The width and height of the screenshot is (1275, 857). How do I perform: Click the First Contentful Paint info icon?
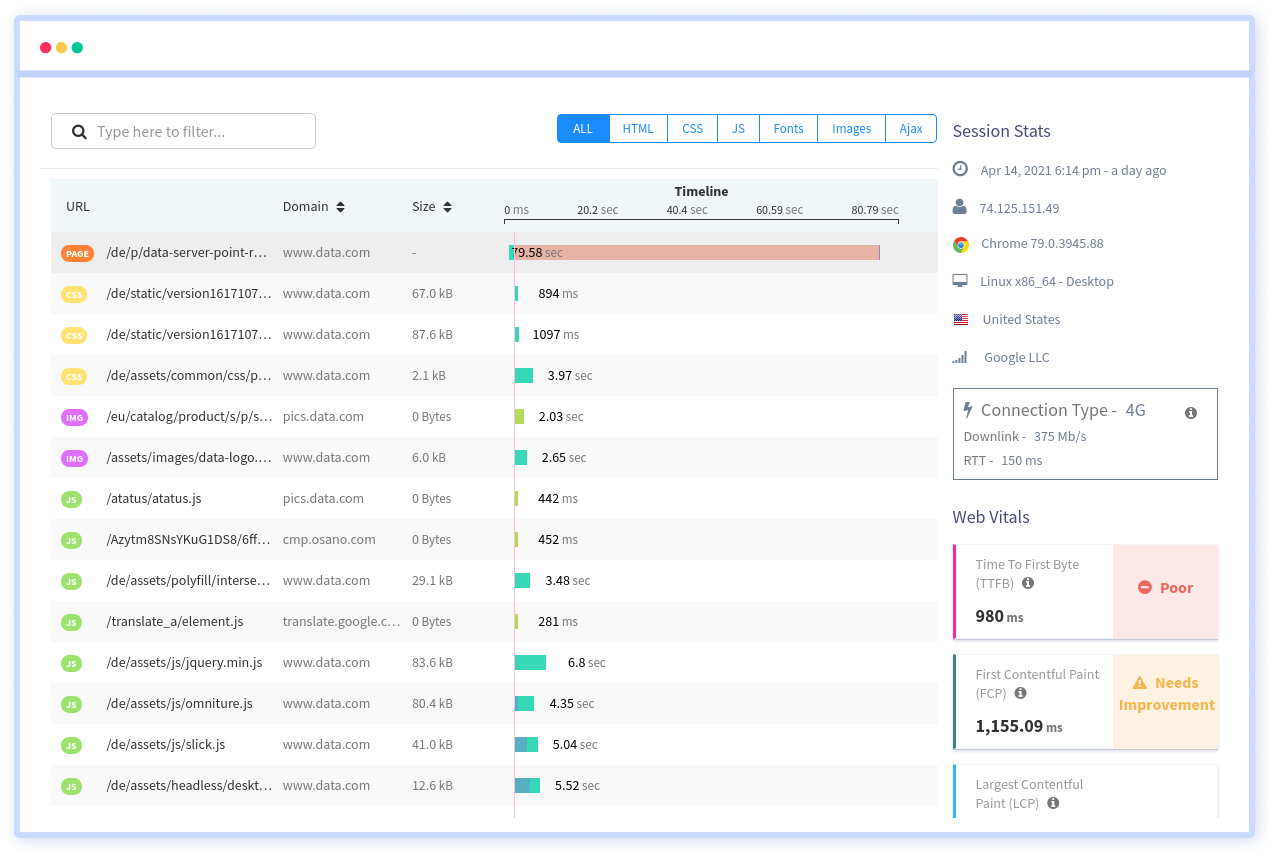[x=1020, y=693]
